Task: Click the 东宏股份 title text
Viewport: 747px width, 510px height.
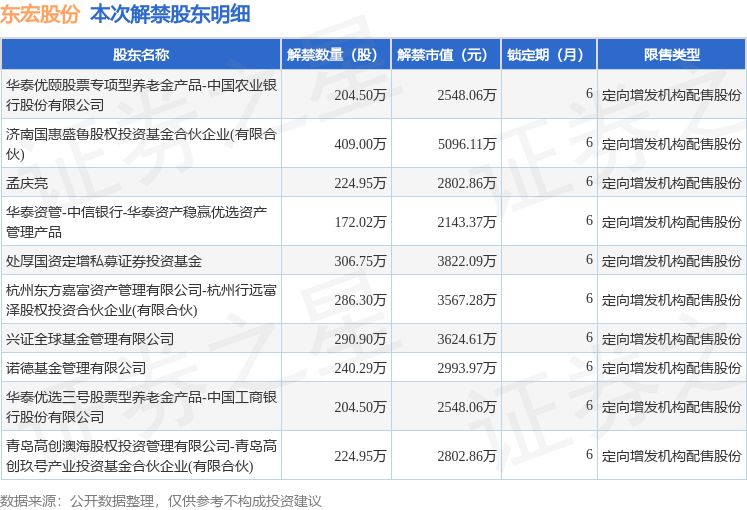Action: click(x=40, y=14)
